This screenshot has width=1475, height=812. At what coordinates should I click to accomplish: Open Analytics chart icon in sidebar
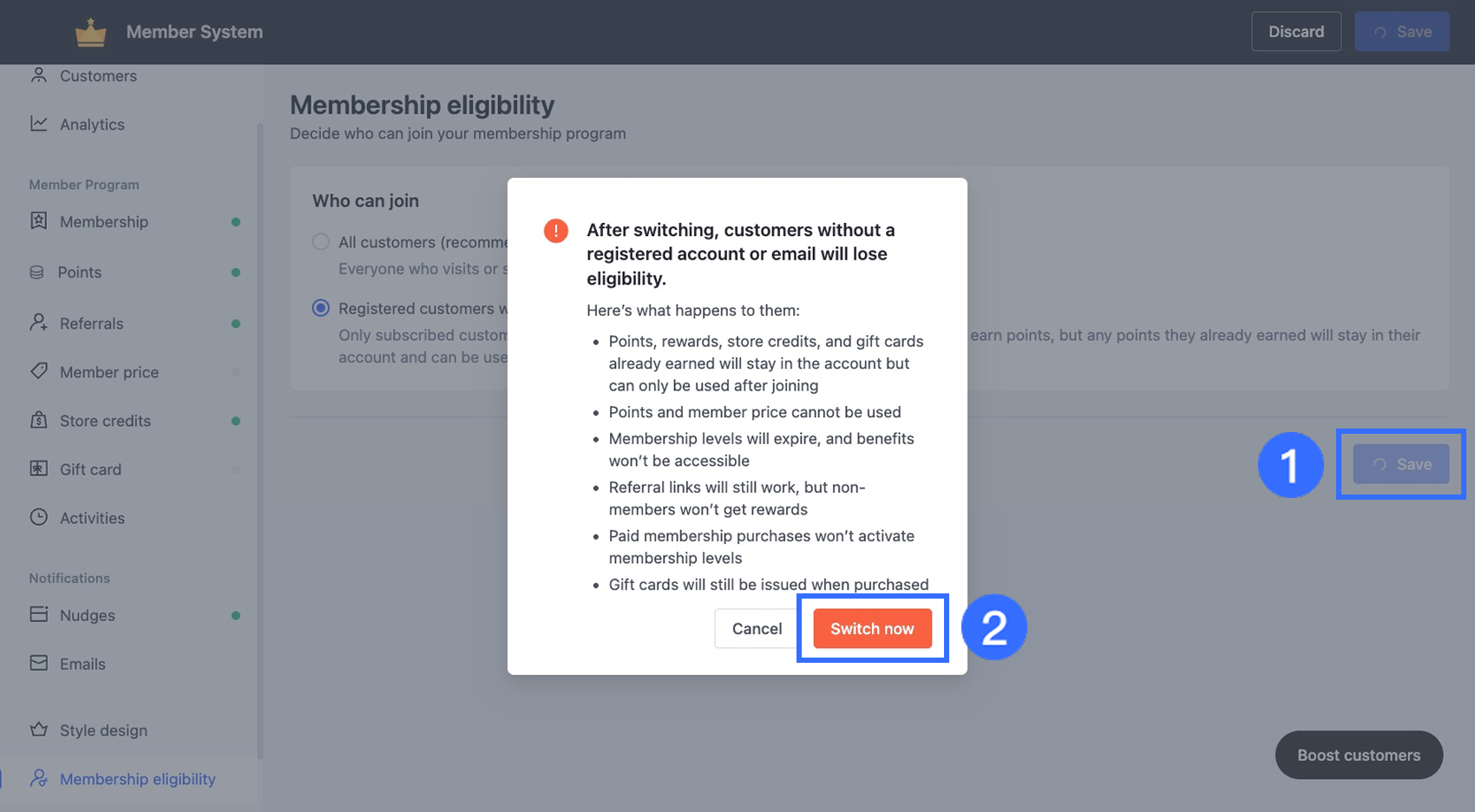point(39,124)
